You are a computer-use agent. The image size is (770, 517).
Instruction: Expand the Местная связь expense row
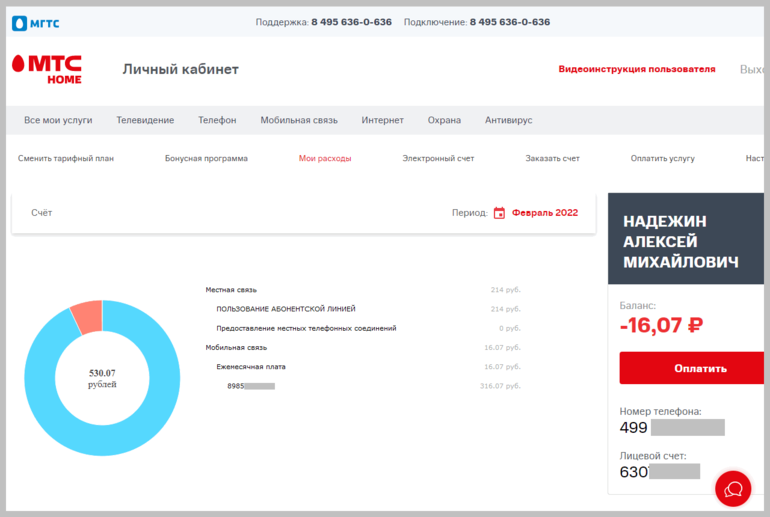pyautogui.click(x=363, y=290)
